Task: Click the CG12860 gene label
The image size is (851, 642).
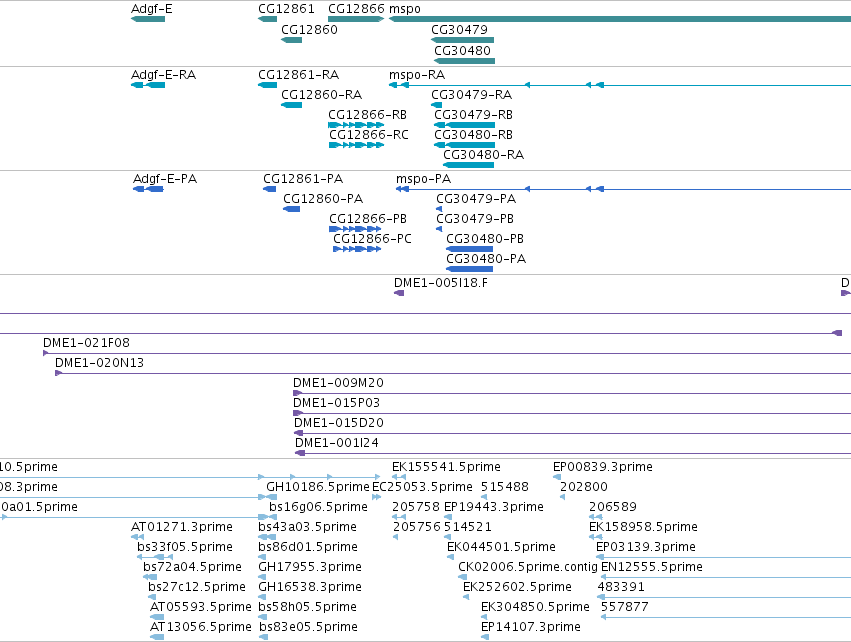Action: coord(309,29)
